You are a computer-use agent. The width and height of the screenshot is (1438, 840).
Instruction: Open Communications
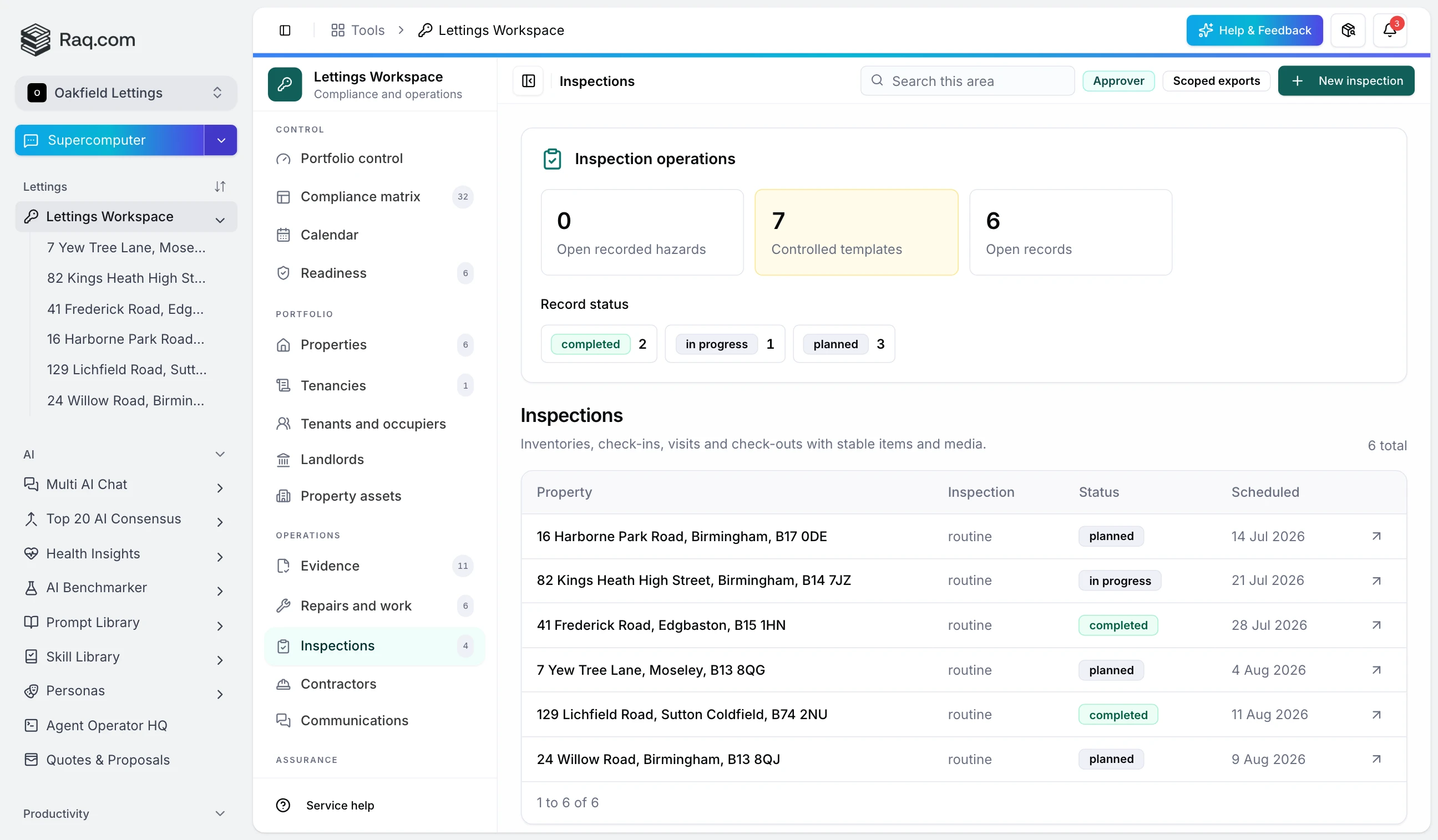click(x=374, y=721)
